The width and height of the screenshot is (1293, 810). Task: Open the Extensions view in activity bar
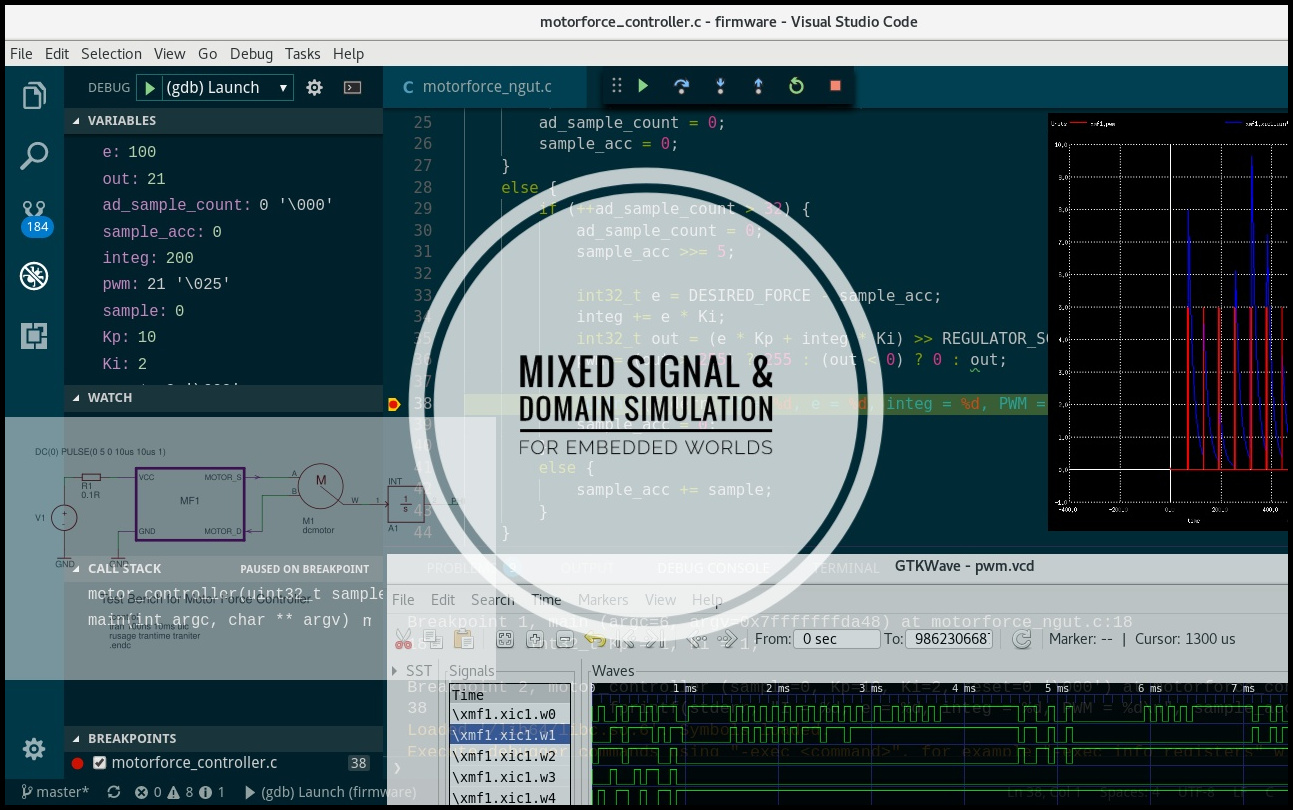click(34, 336)
